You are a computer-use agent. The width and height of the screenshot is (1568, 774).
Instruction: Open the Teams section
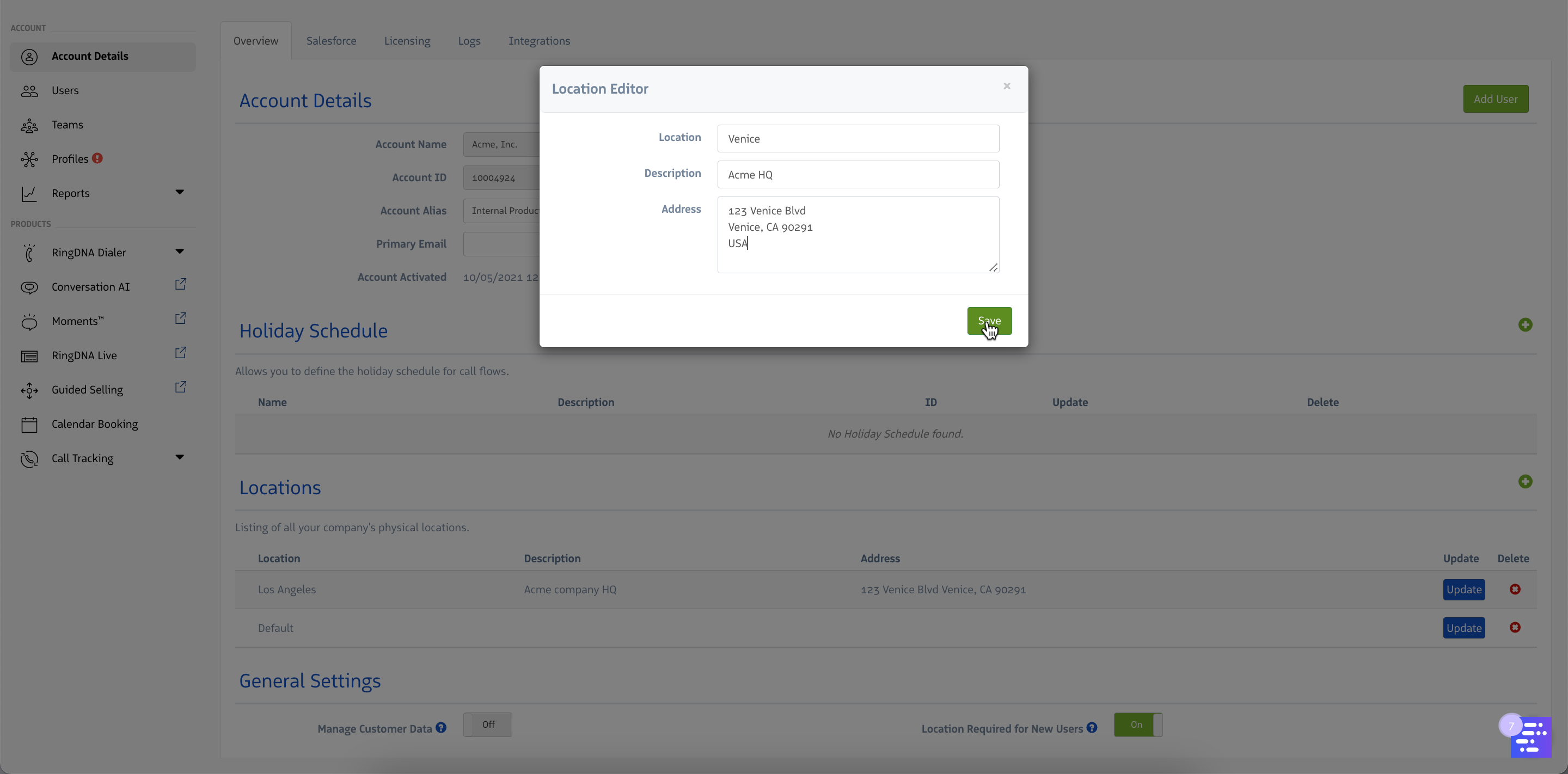(x=67, y=125)
